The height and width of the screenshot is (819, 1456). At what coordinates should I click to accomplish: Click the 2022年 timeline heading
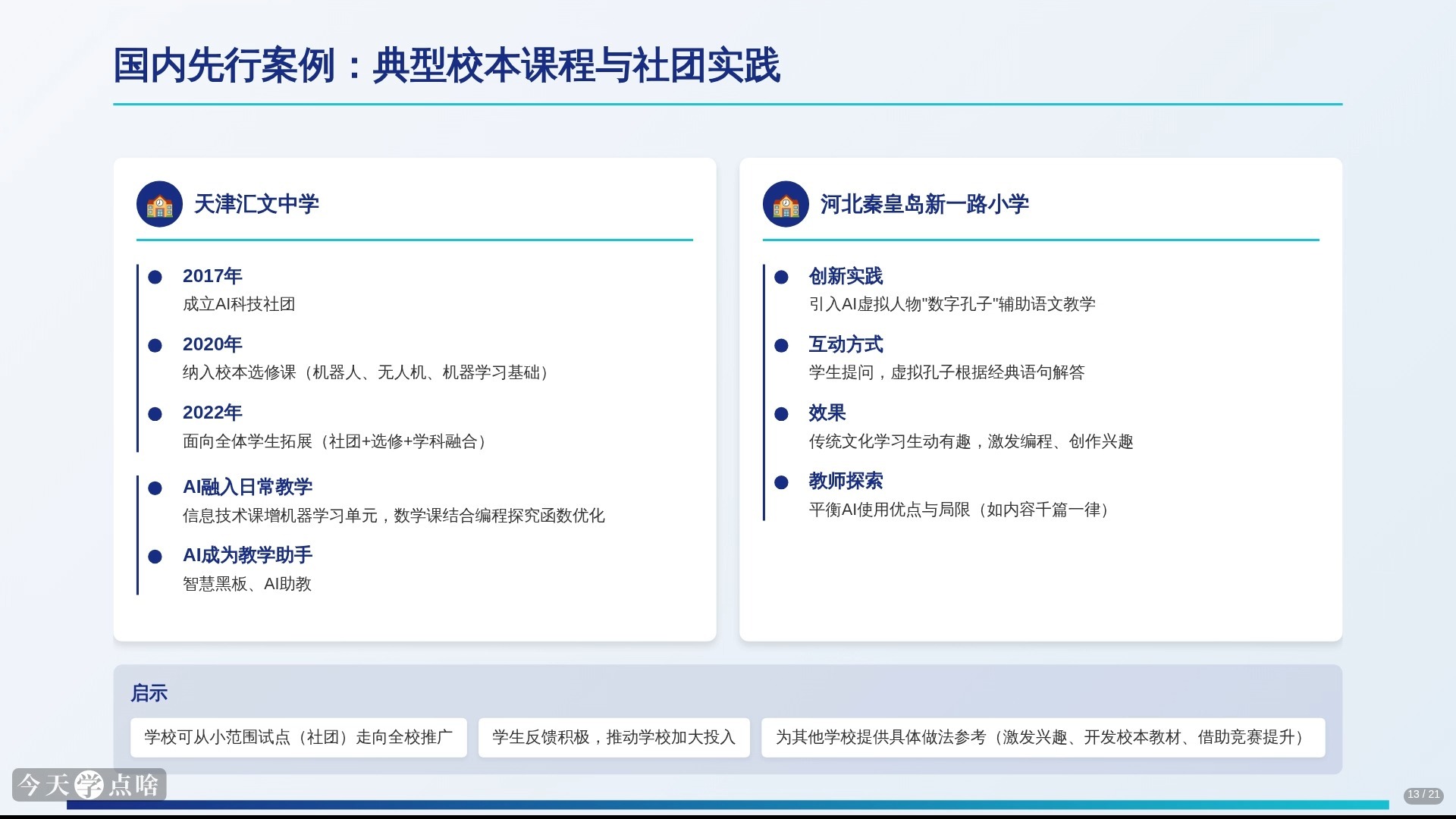coord(212,413)
